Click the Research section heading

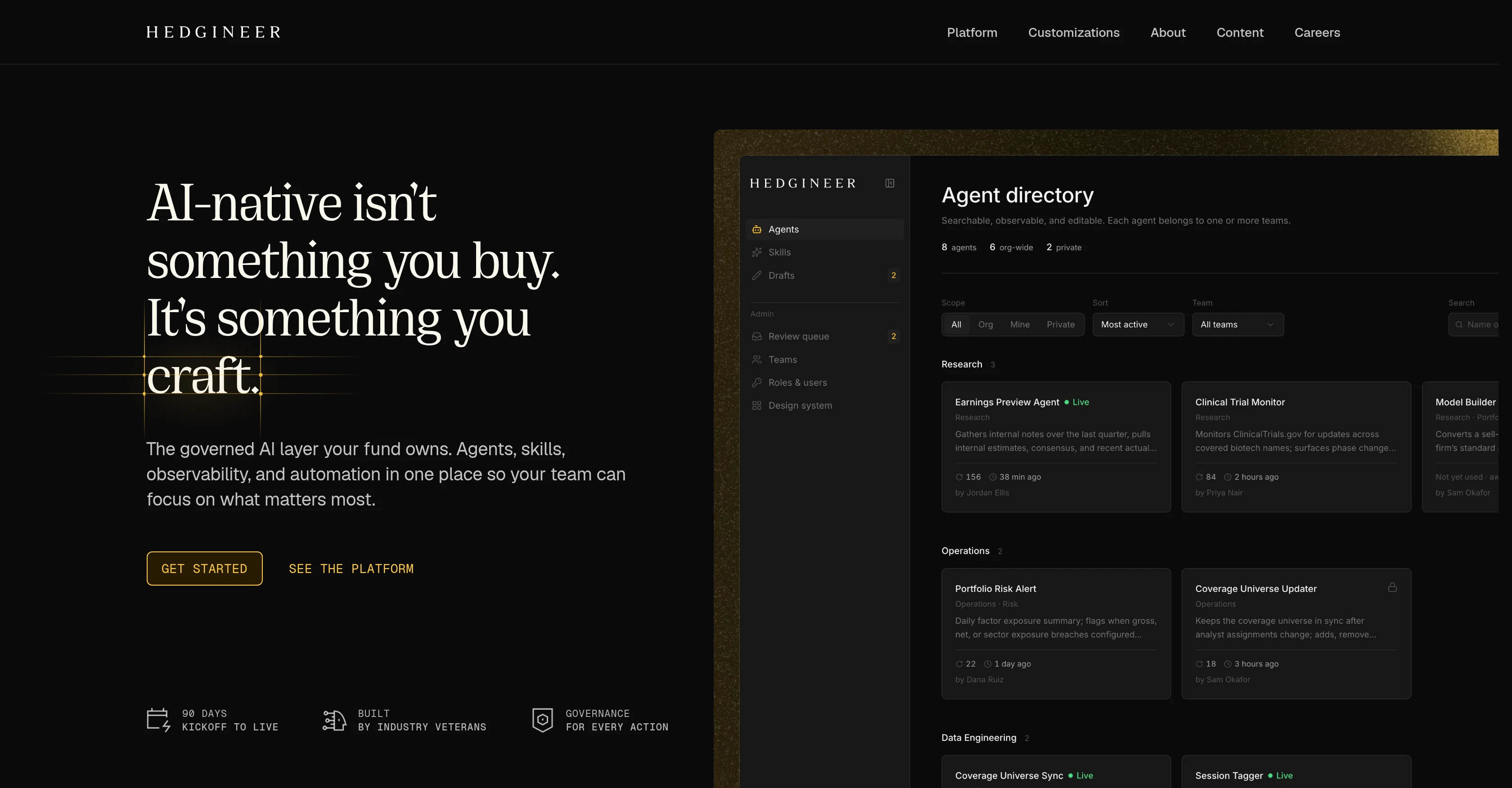[962, 364]
